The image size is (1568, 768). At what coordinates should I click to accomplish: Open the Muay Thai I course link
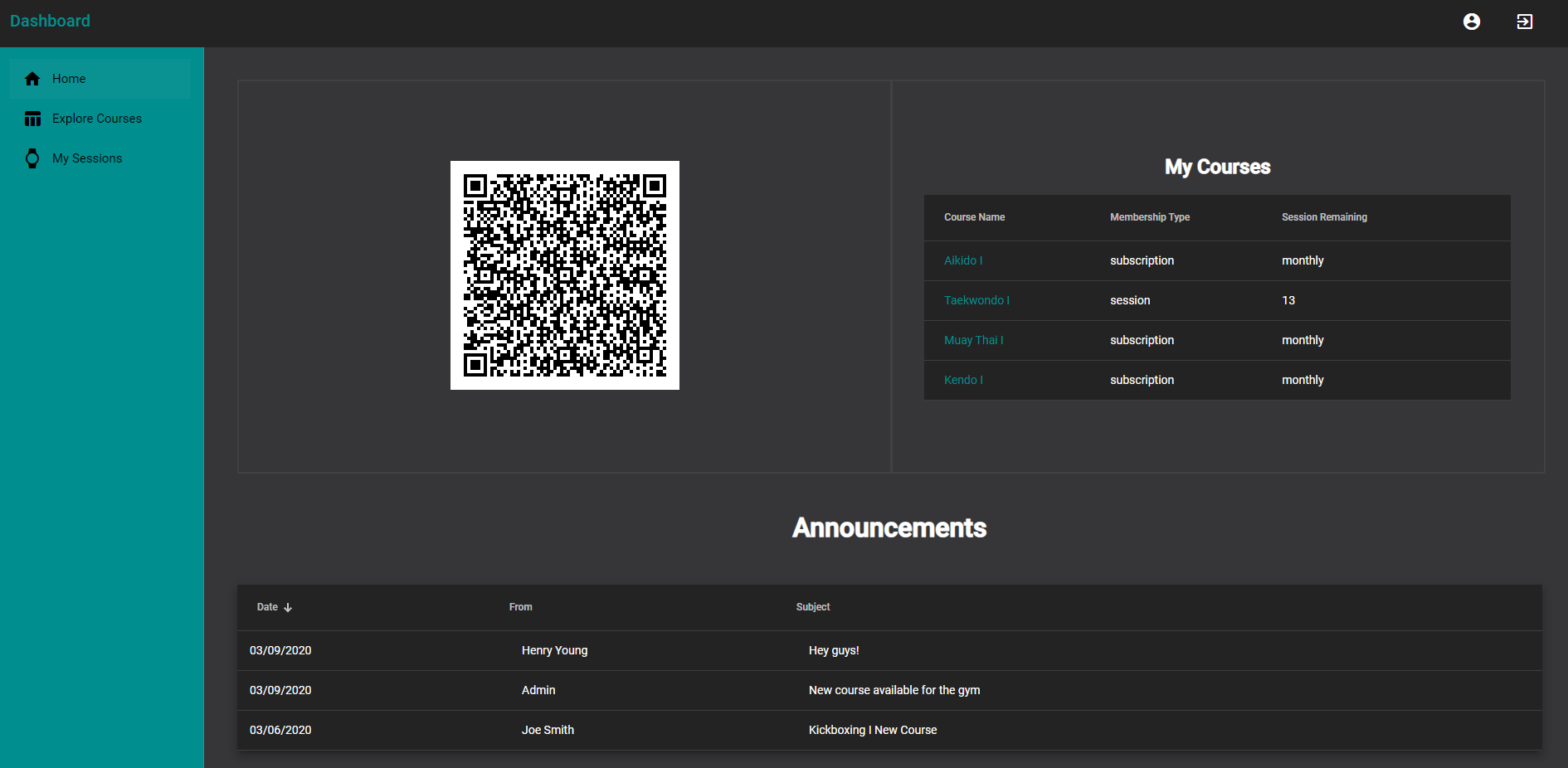tap(973, 340)
